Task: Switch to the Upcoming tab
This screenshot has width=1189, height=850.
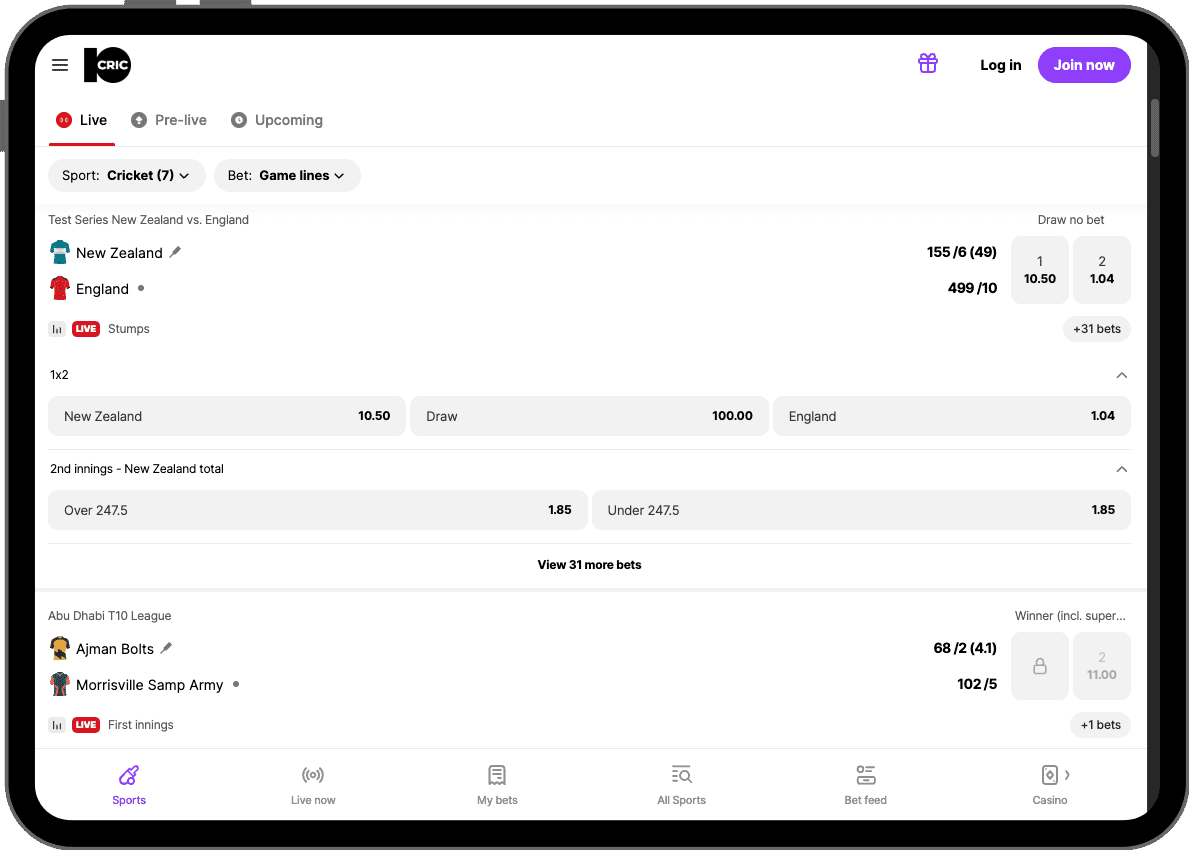Action: [x=277, y=120]
